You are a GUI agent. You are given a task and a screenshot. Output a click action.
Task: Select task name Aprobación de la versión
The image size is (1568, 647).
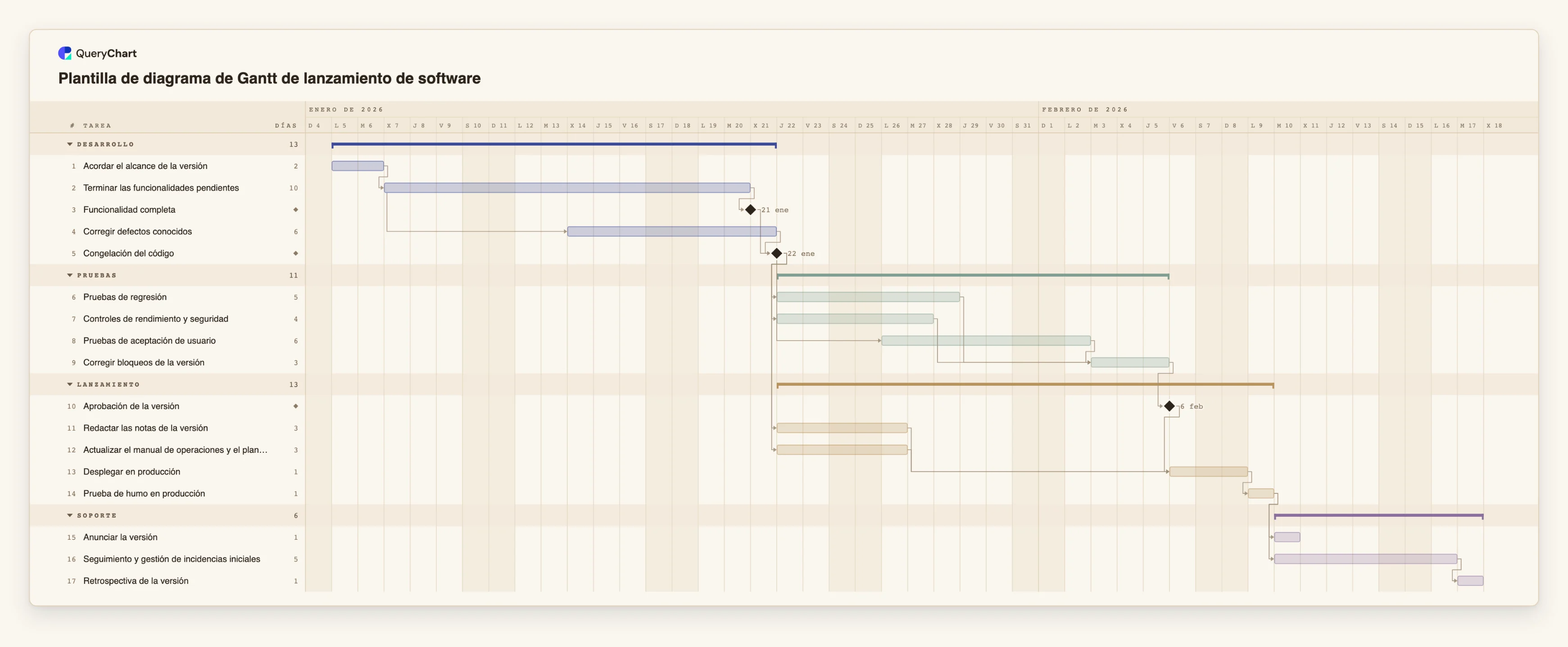click(131, 406)
